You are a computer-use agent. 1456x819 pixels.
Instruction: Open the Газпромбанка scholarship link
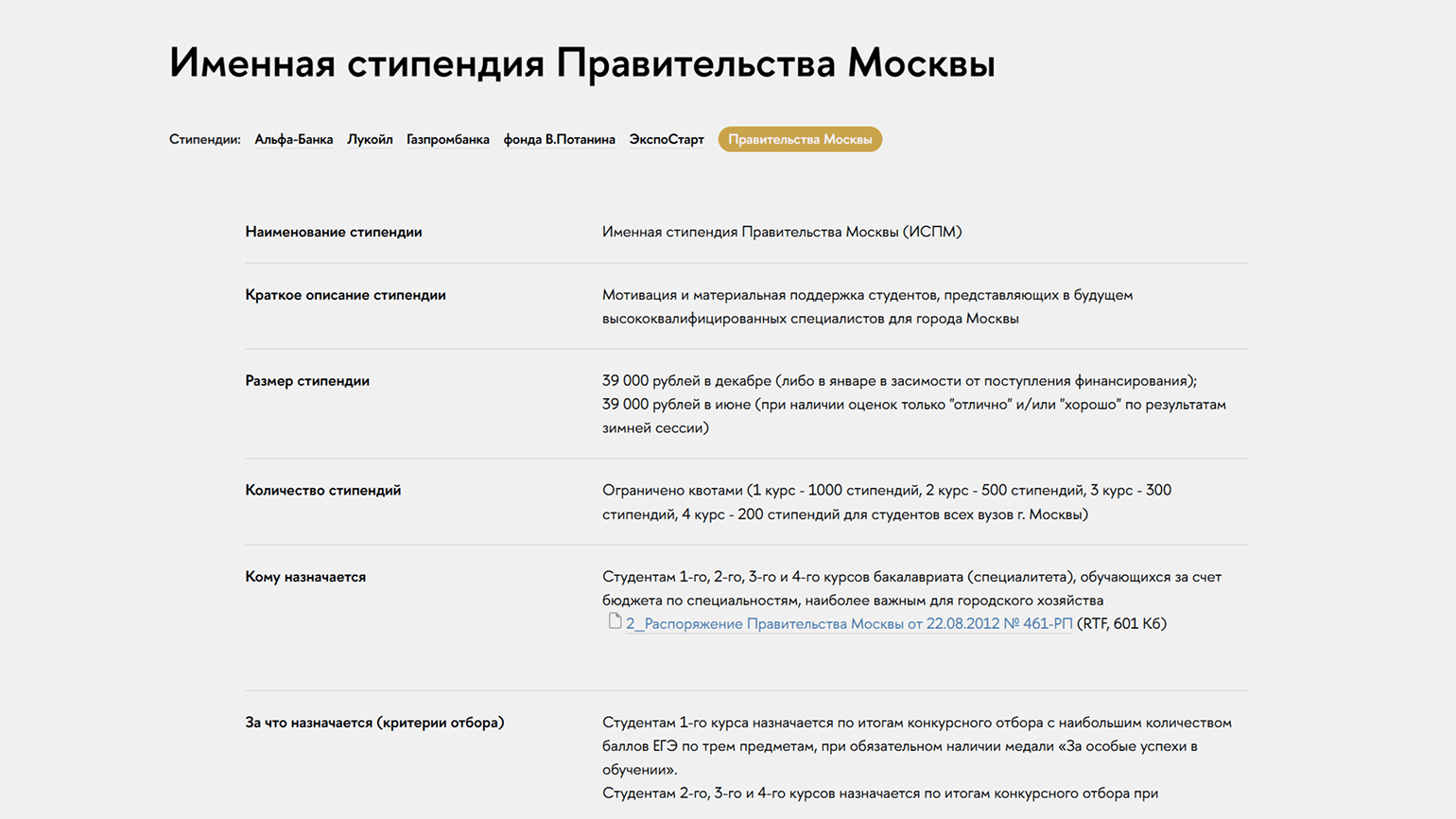click(448, 139)
